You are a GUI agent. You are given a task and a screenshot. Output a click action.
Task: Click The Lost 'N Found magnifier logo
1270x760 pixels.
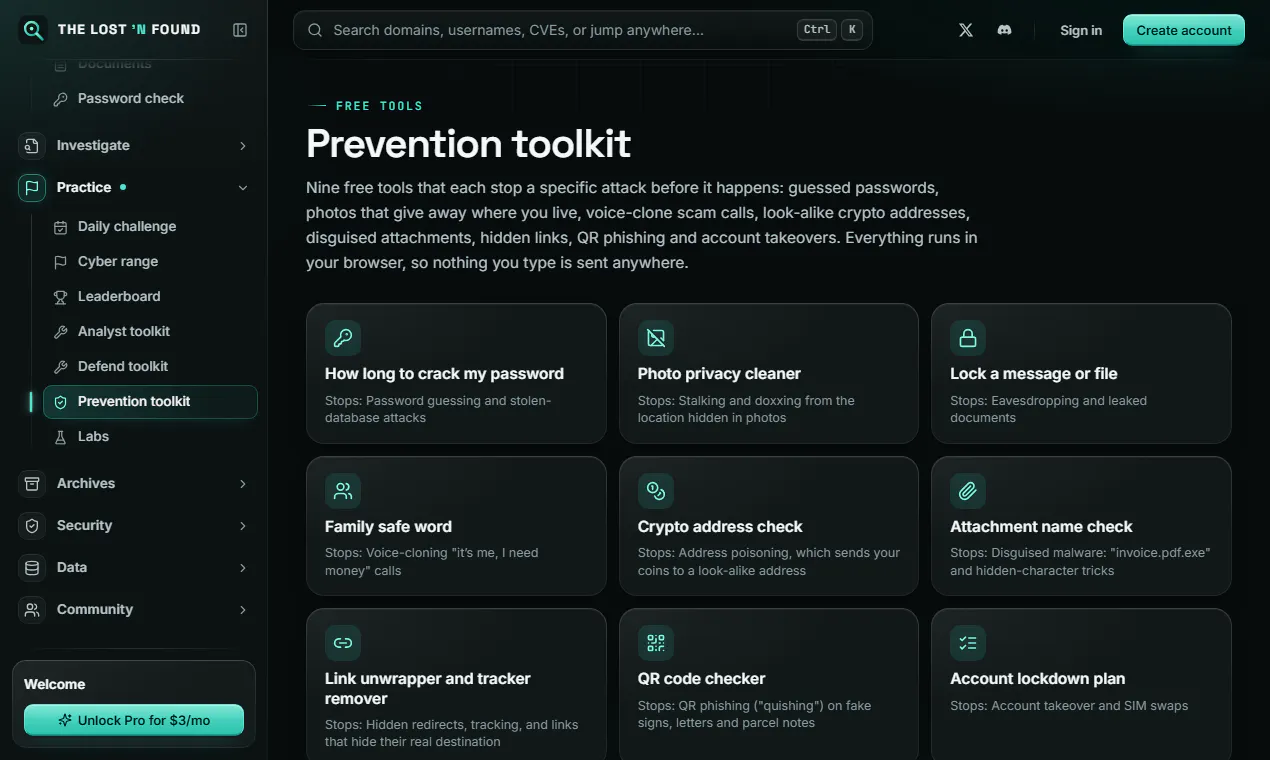(33, 30)
